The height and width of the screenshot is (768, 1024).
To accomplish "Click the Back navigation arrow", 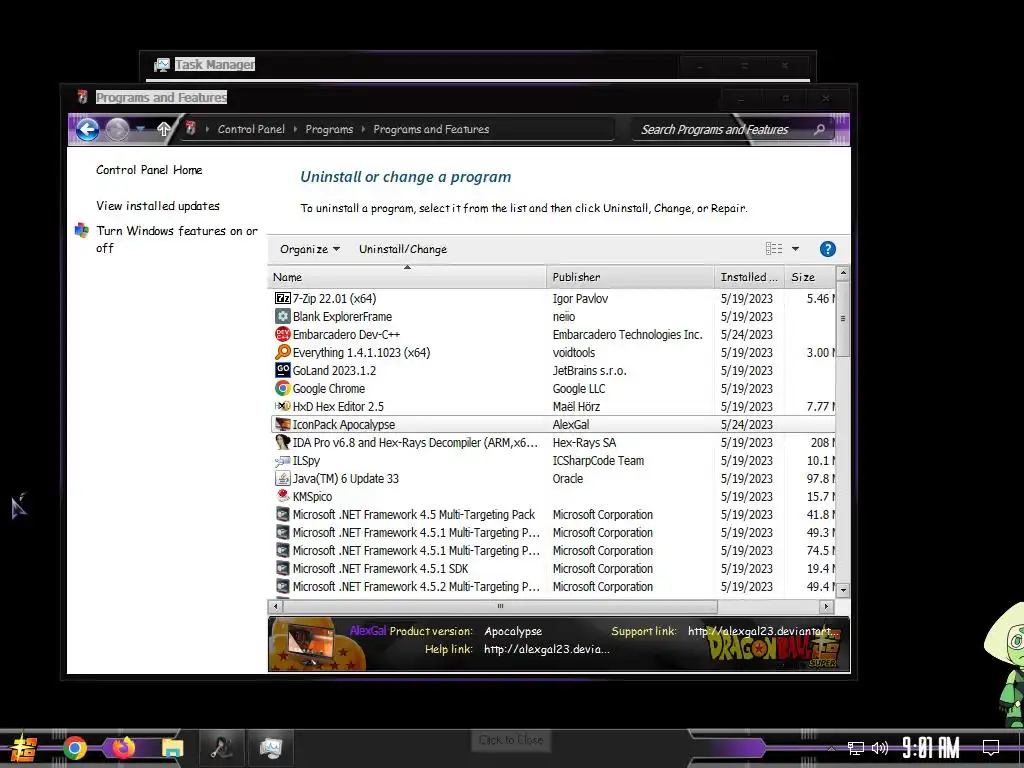I will (x=88, y=129).
